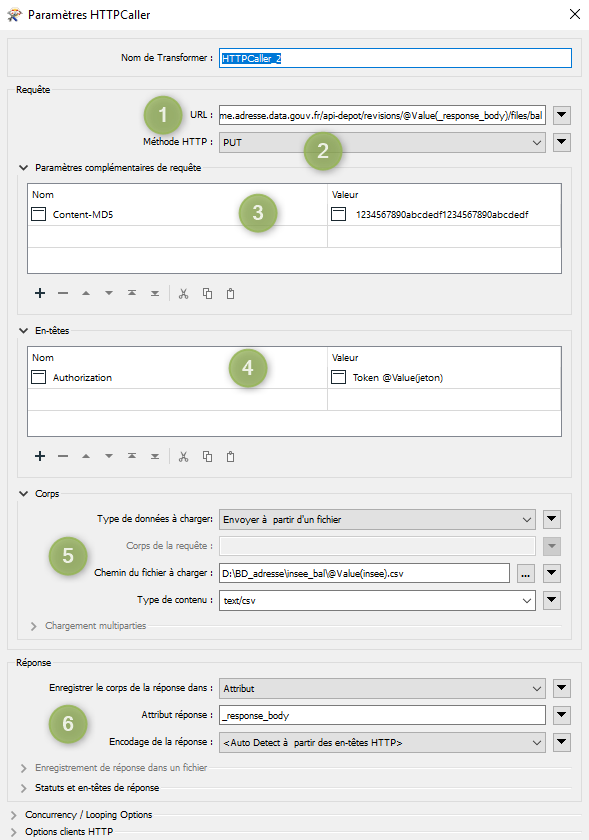589x840 pixels.
Task: Open Chemin du fichier à charger arrow menu
Action: [552, 573]
